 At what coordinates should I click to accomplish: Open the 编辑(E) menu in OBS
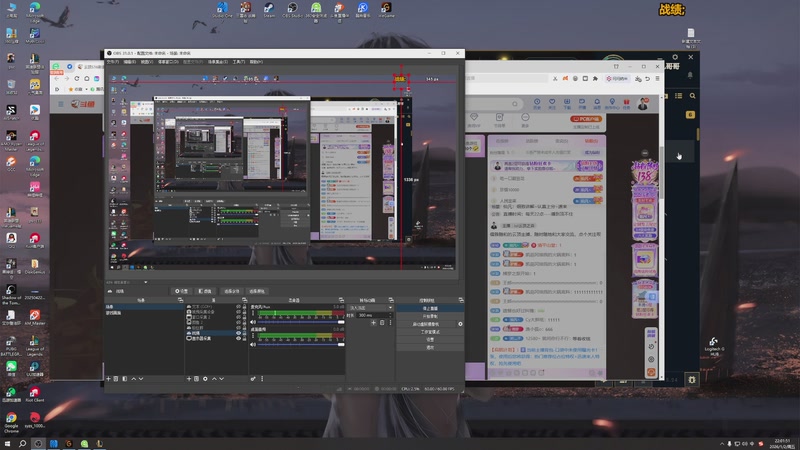coord(130,62)
